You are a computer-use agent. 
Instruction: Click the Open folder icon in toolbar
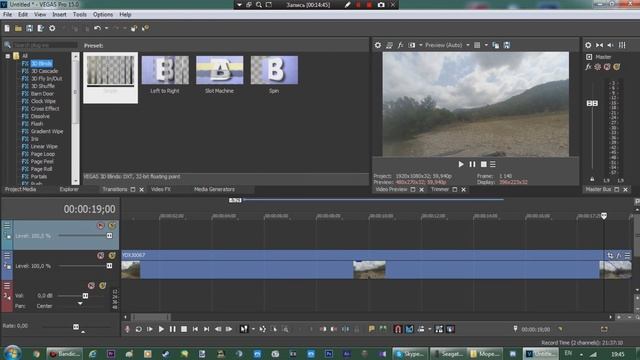click(x=18, y=29)
